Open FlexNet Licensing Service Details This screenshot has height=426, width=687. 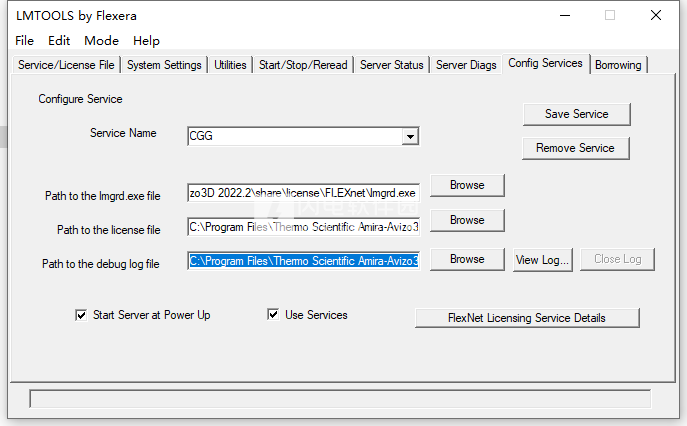[x=527, y=318]
